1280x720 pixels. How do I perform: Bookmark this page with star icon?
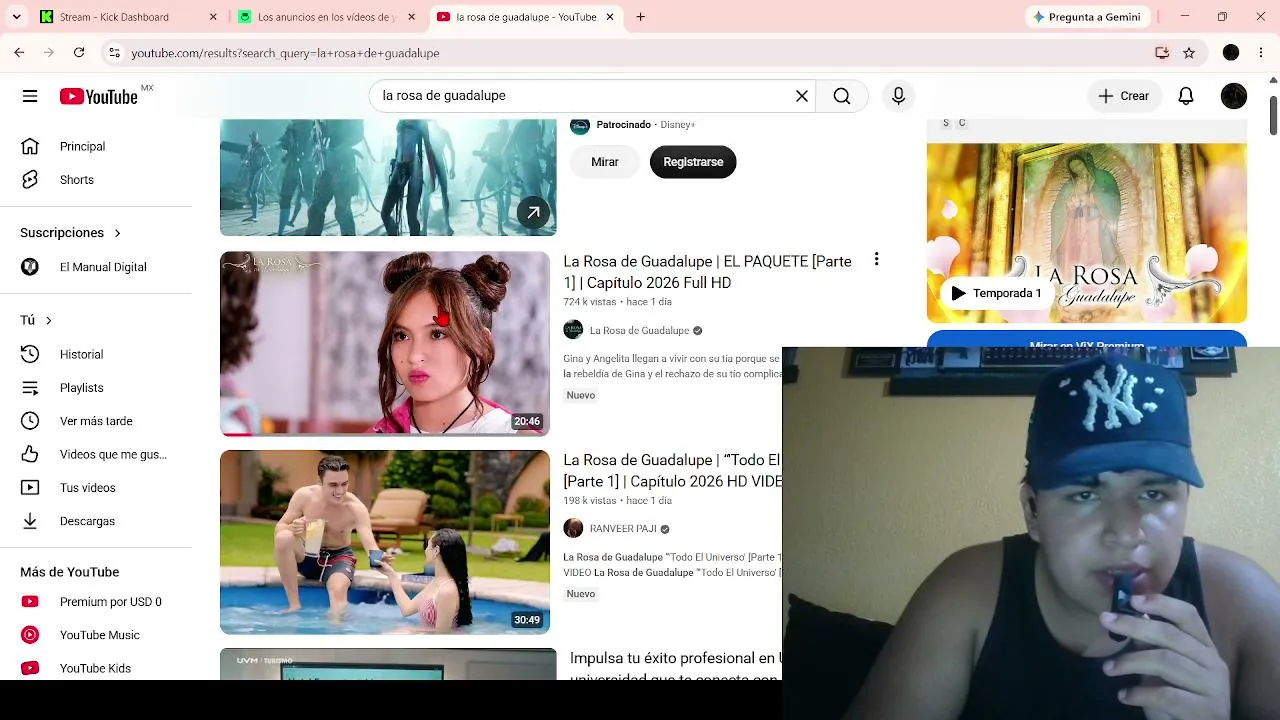pos(1189,53)
